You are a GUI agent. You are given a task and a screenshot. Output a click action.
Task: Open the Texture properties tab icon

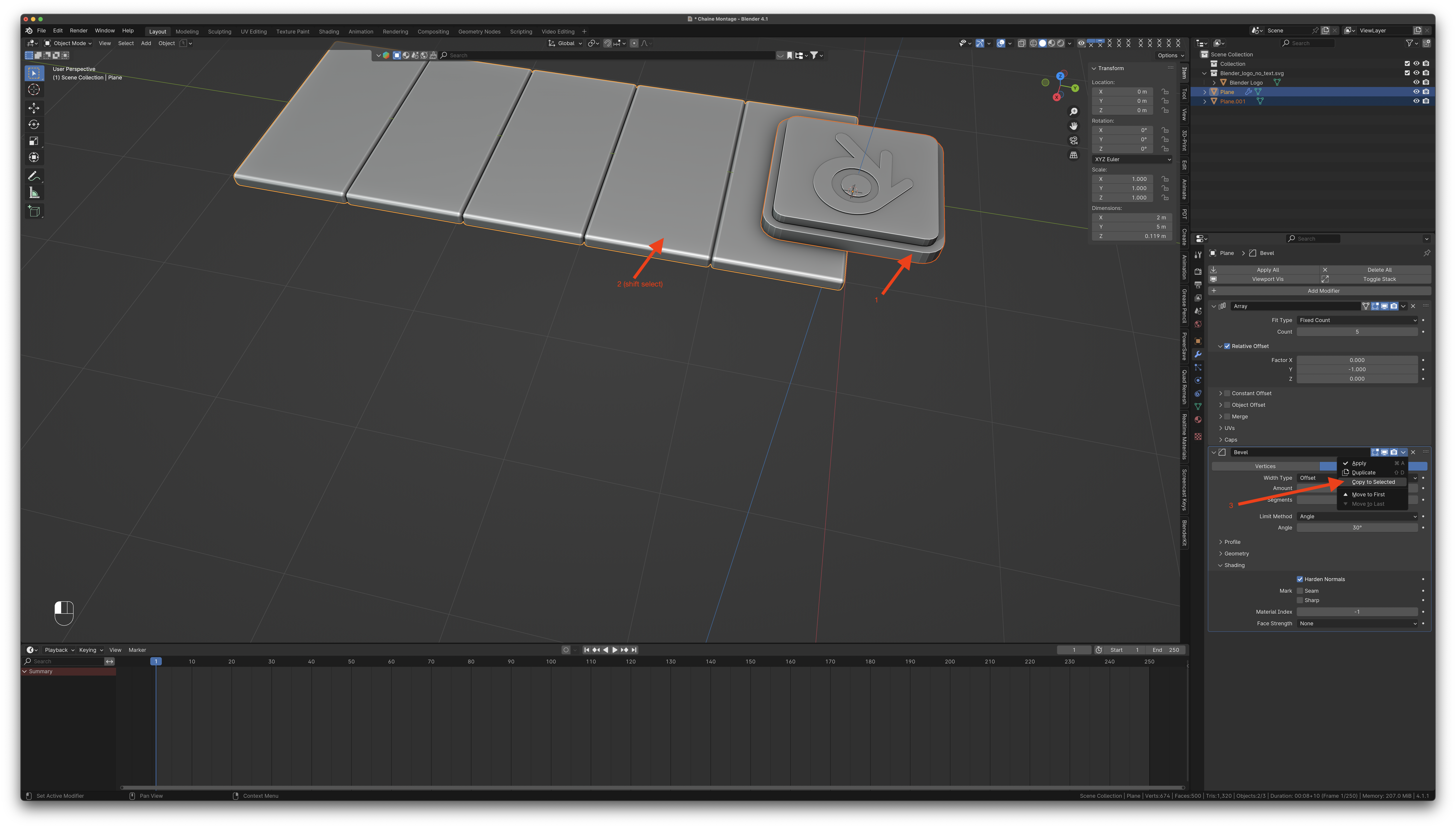(x=1198, y=437)
